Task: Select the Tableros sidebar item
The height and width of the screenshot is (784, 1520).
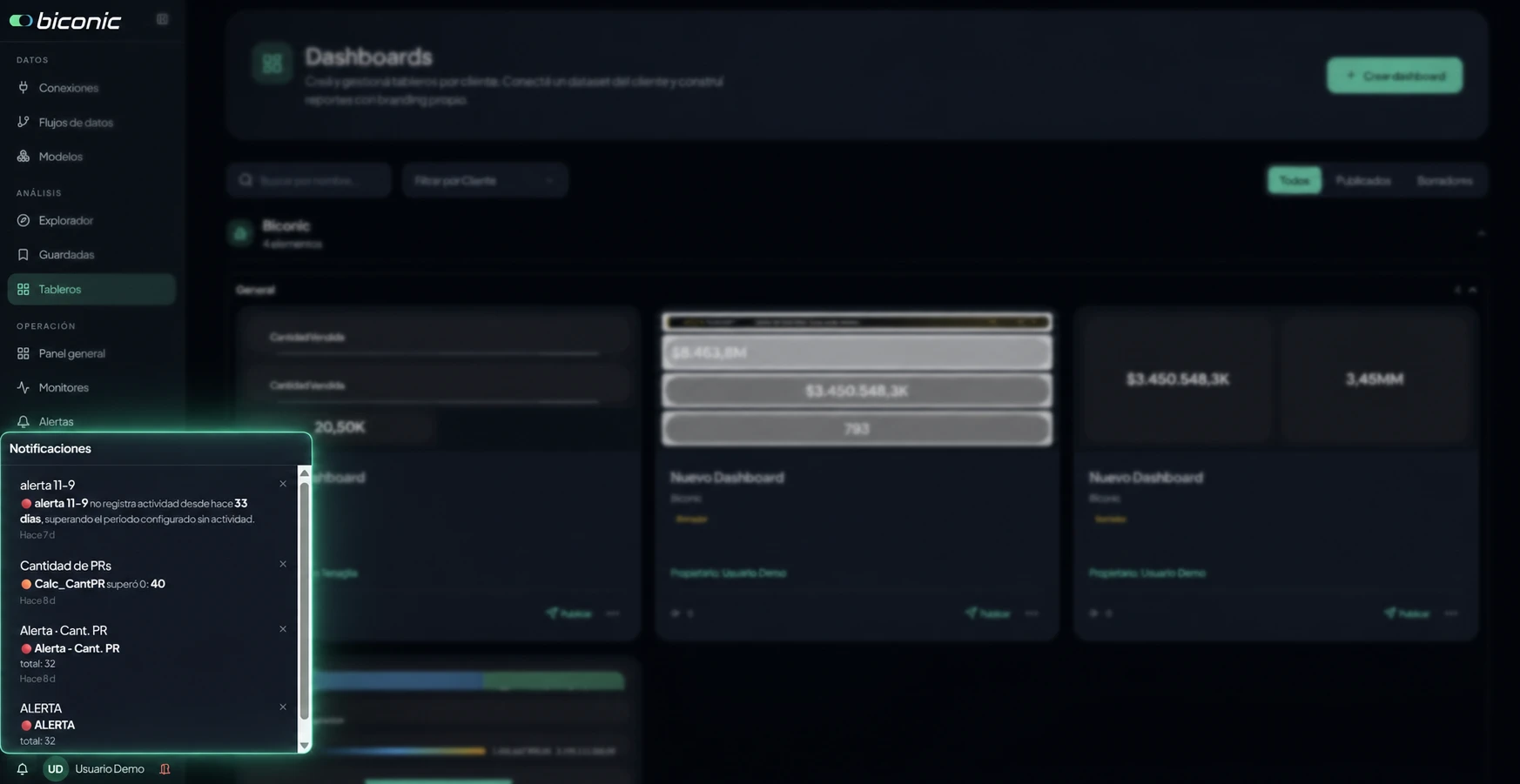Action: (x=91, y=290)
